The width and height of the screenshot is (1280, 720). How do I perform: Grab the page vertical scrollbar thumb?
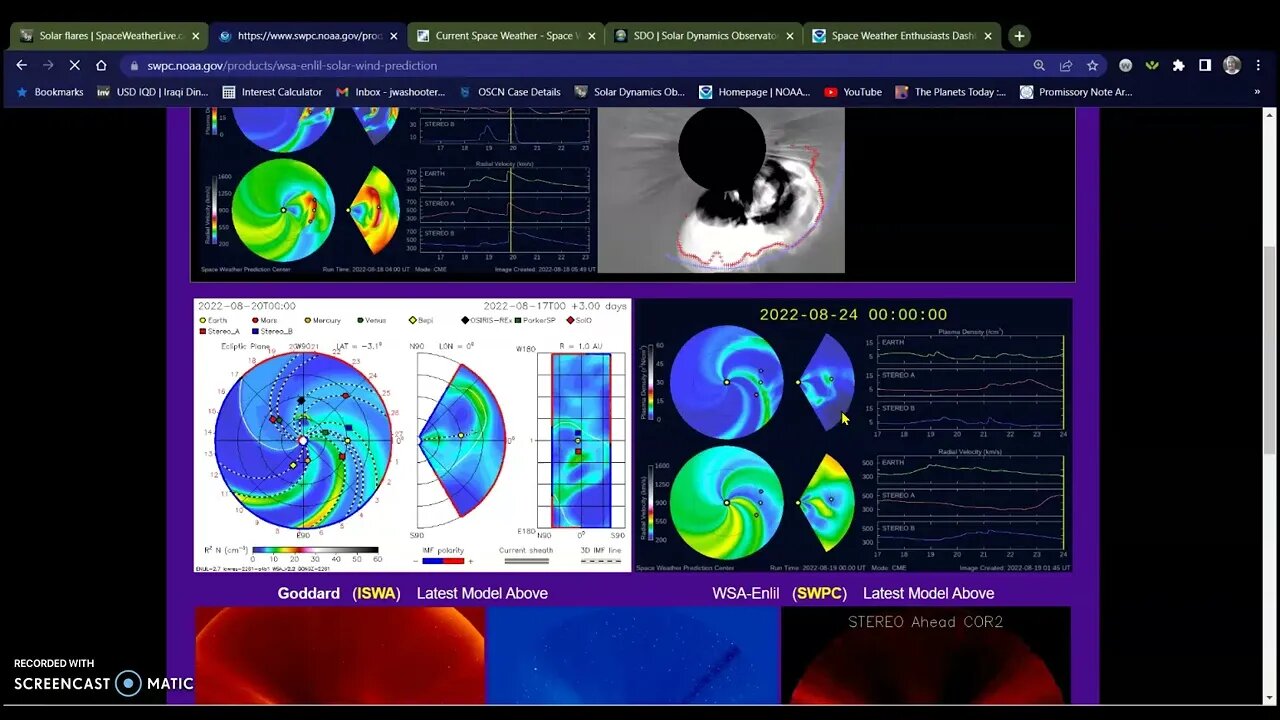coord(1270,350)
